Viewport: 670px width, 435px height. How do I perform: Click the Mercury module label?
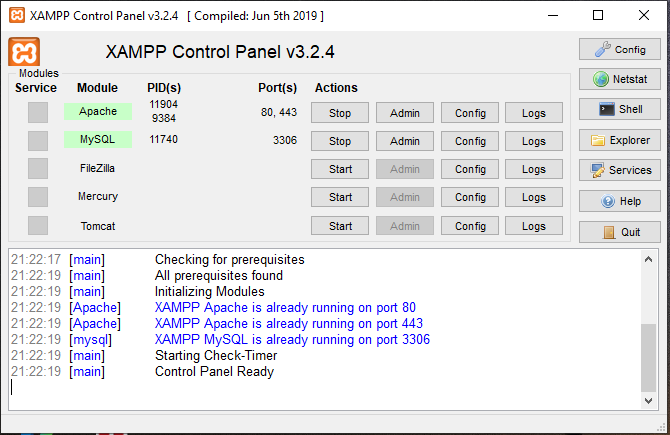98,196
